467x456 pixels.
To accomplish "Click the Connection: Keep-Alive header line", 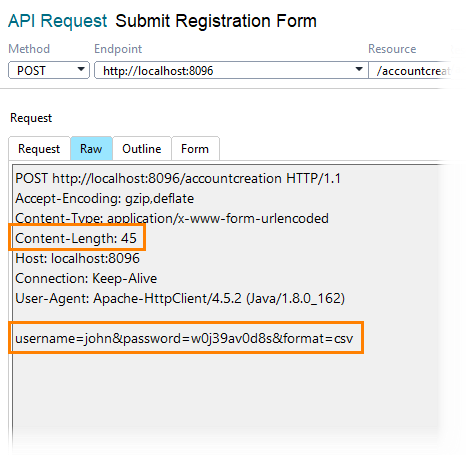I will pyautogui.click(x=86, y=278).
